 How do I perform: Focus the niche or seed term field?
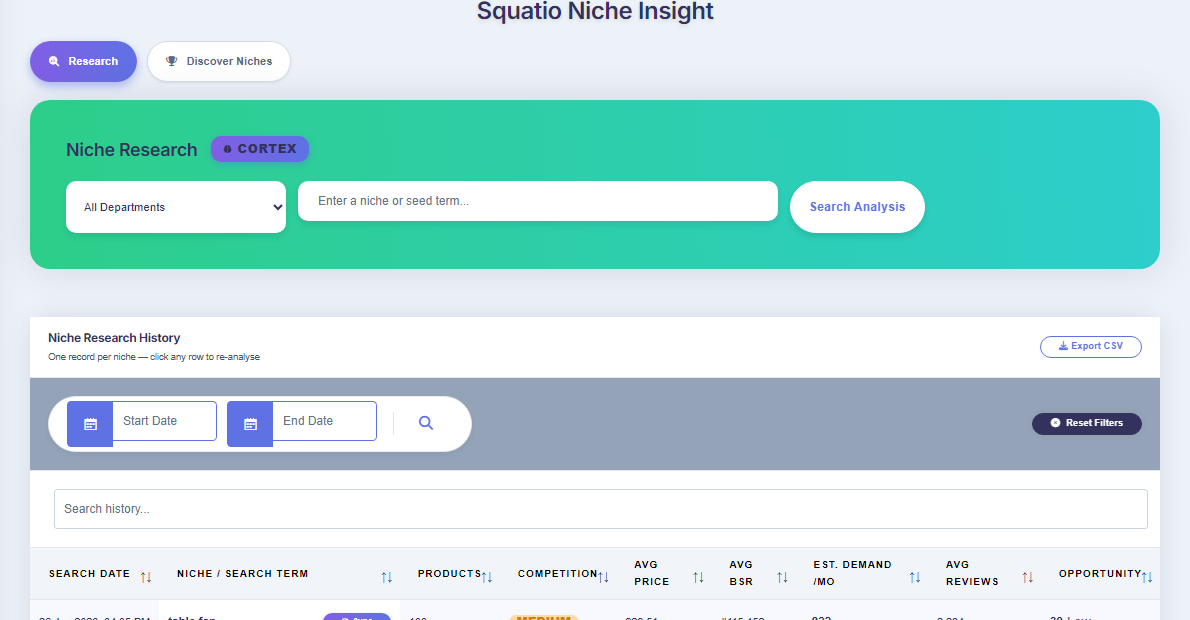(x=537, y=201)
